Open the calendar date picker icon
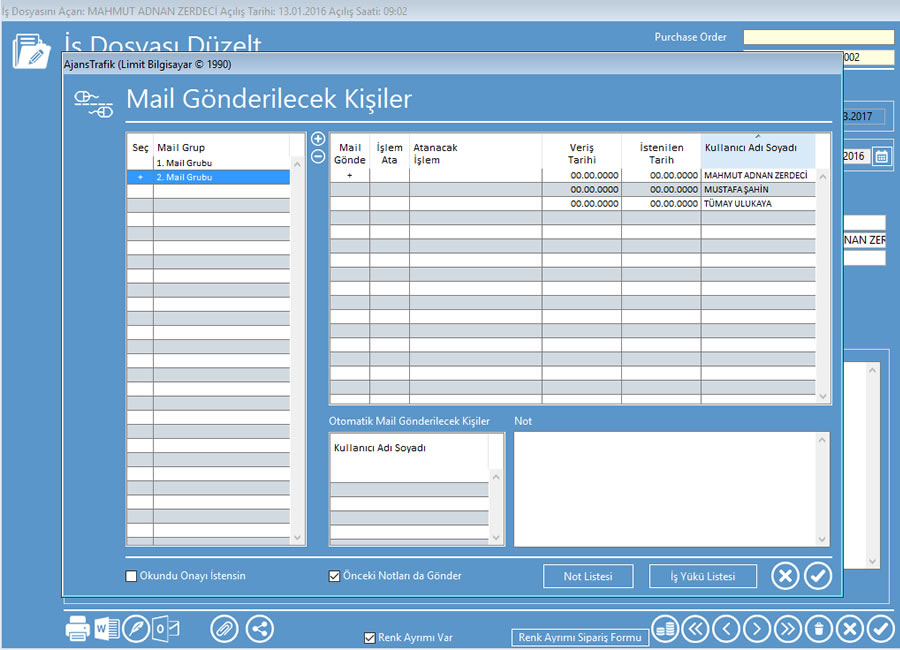 [x=881, y=157]
